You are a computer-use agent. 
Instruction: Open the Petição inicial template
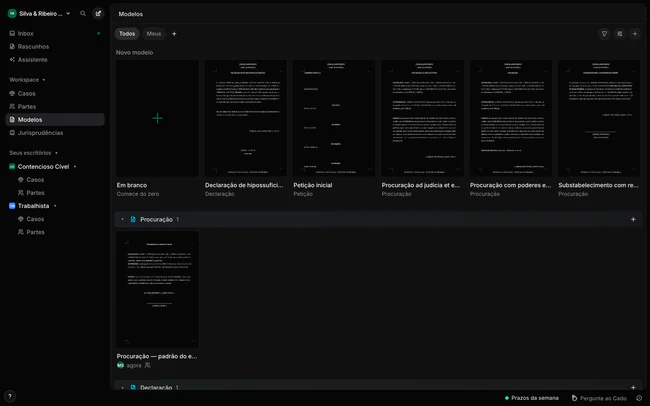(334, 118)
